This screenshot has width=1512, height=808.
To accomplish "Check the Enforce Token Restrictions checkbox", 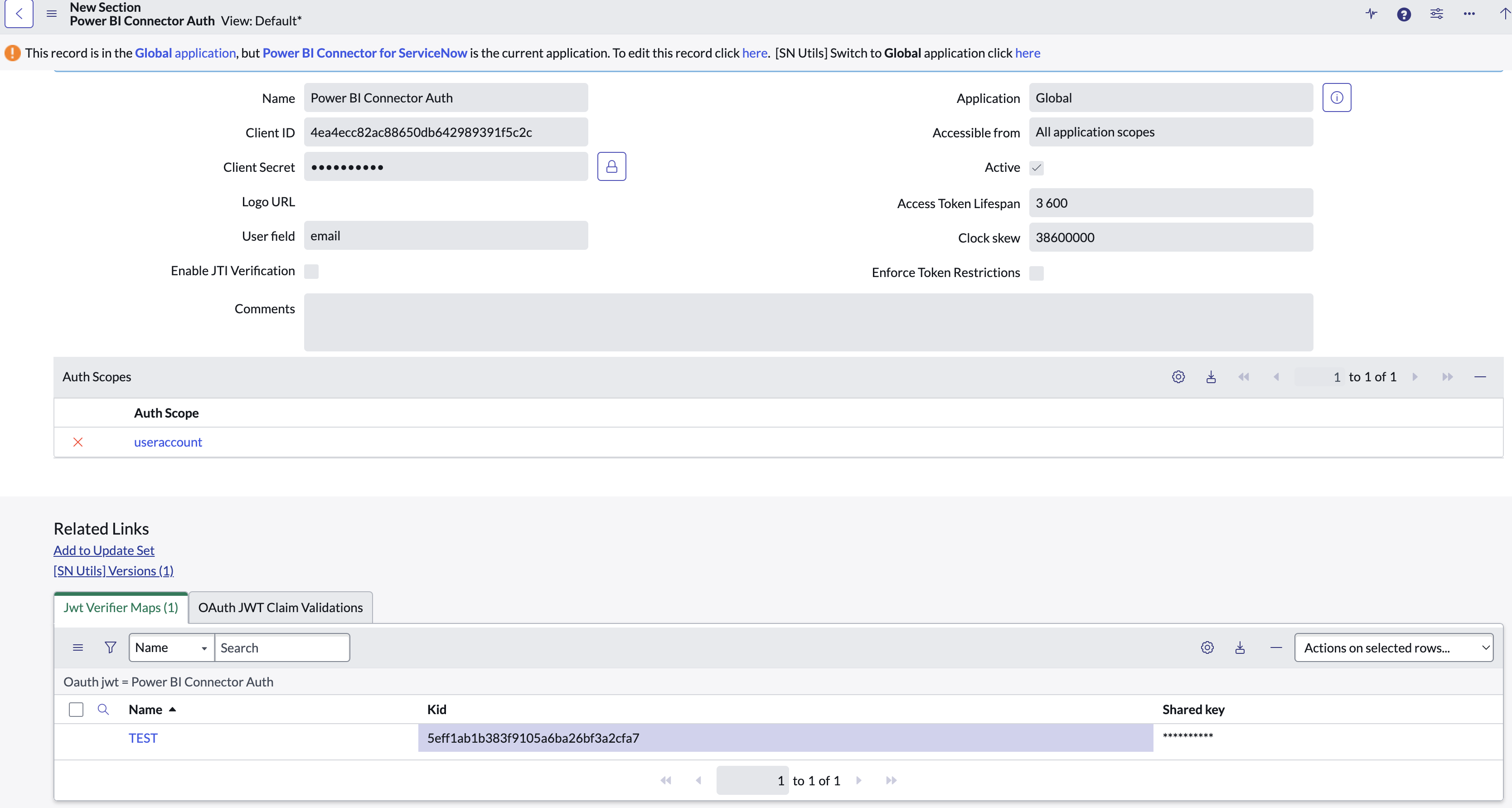I will pyautogui.click(x=1037, y=273).
